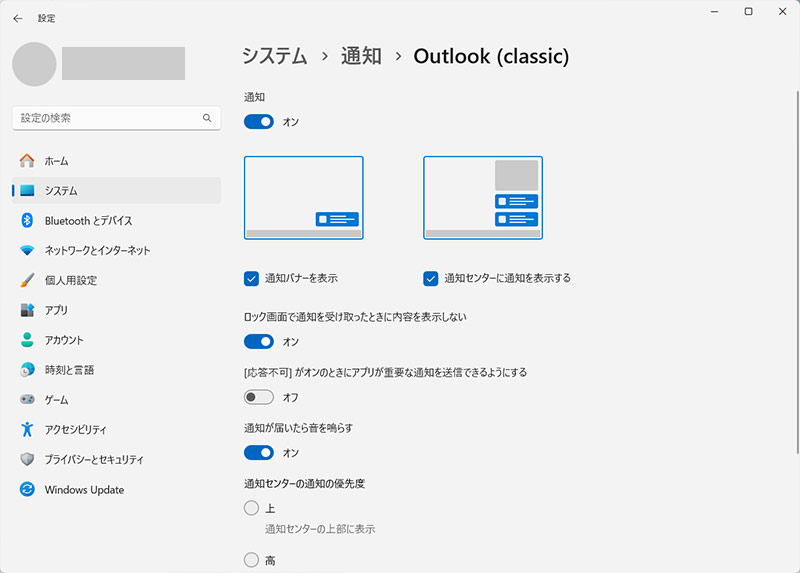
Task: Uncheck 通知センターに通知を表示する checkbox
Action: pos(431,279)
